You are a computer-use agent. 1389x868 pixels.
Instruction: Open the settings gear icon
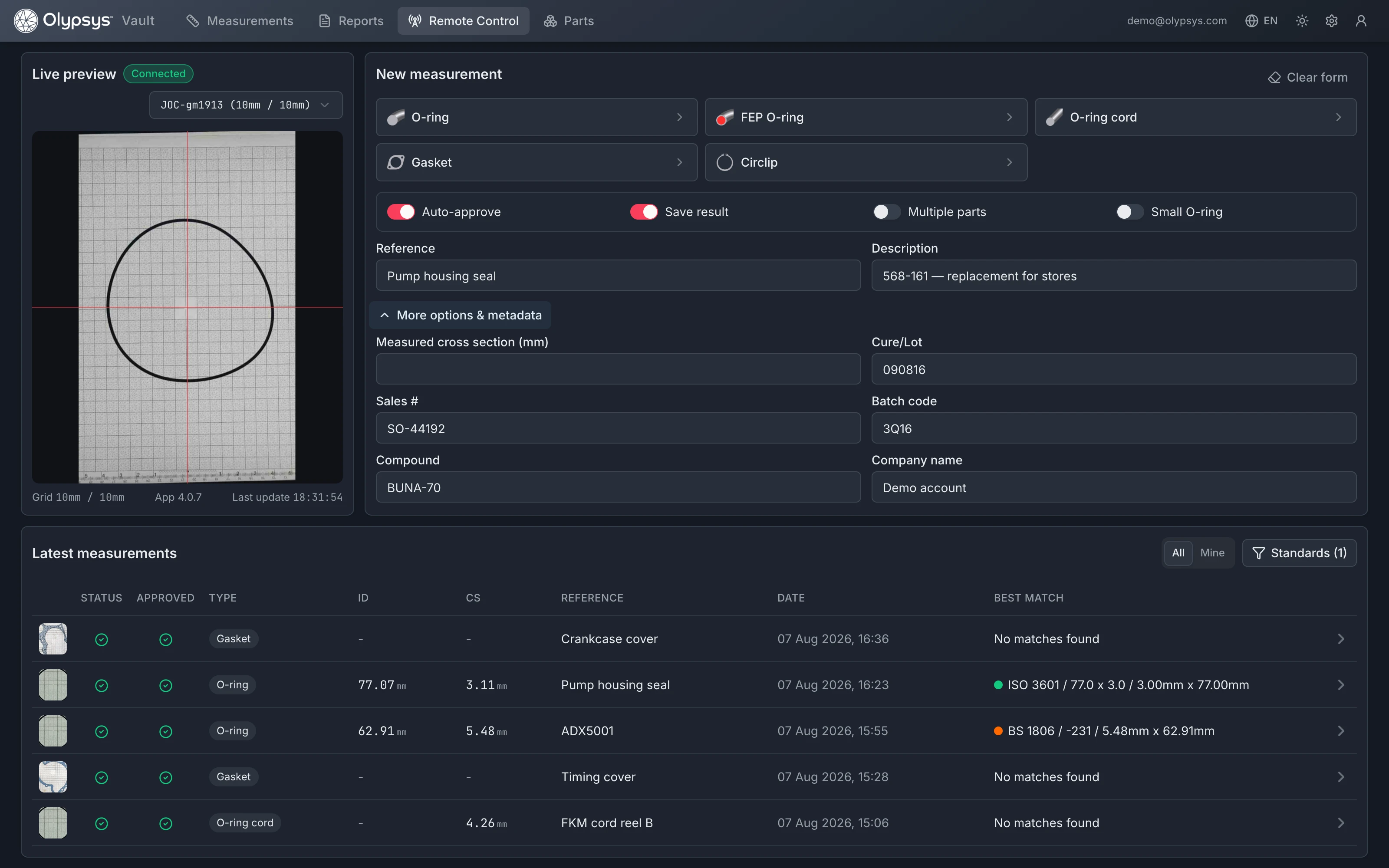1332,21
